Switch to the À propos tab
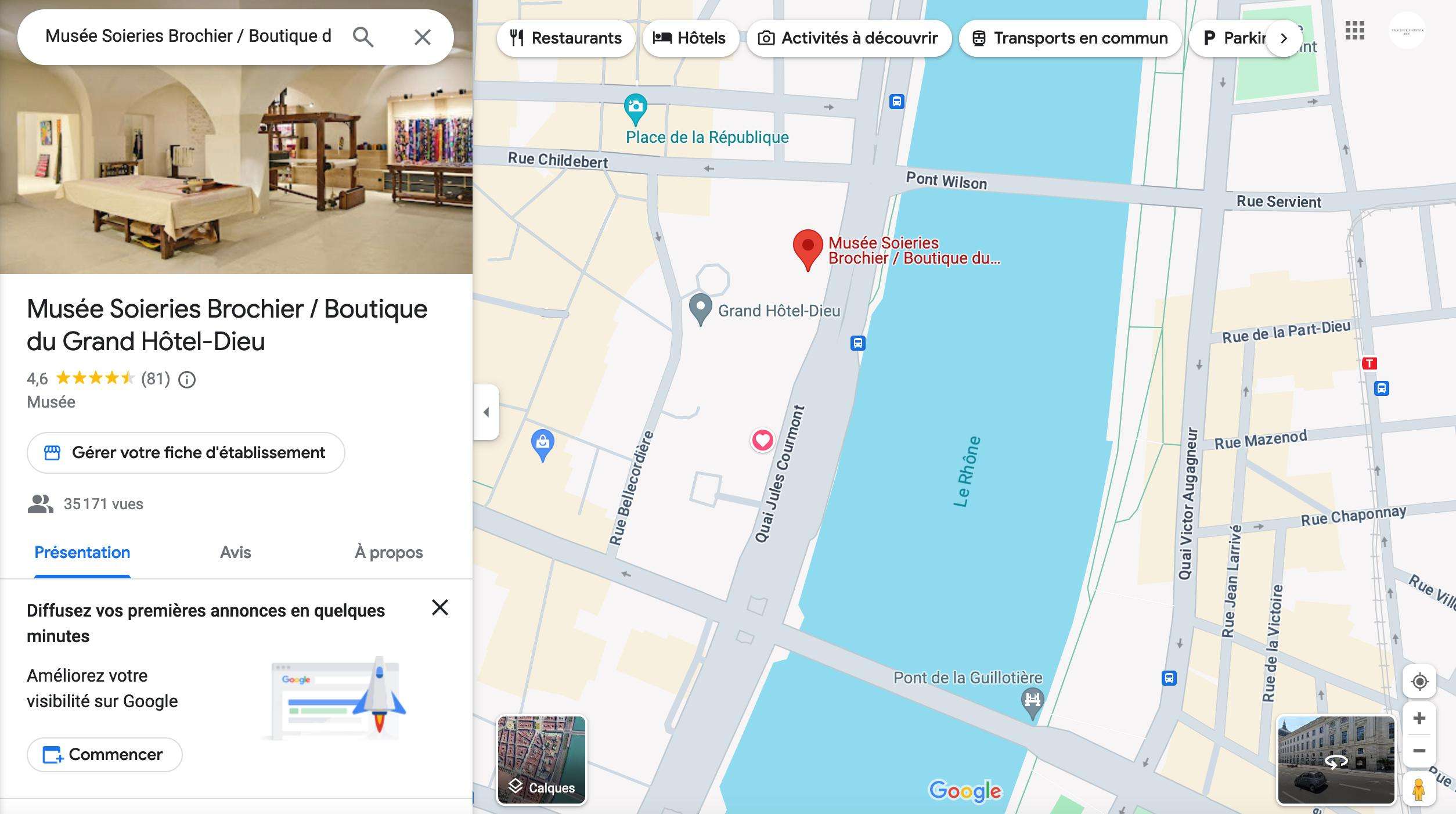 click(x=388, y=553)
